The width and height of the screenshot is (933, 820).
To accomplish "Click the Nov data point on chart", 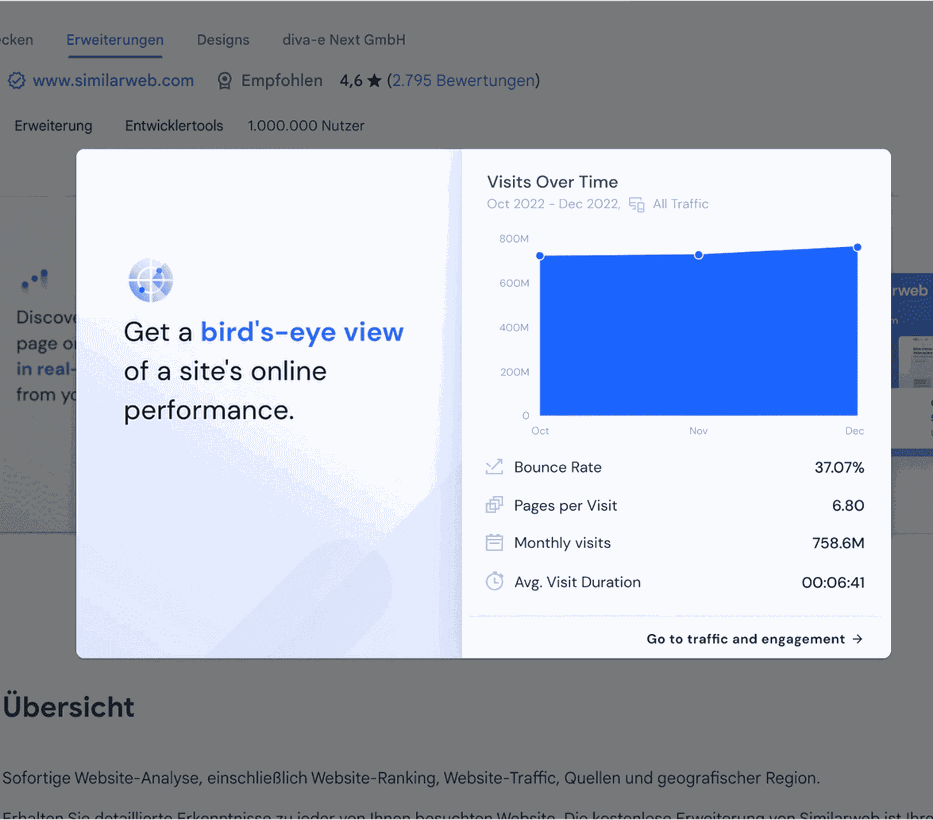I will (x=699, y=255).
